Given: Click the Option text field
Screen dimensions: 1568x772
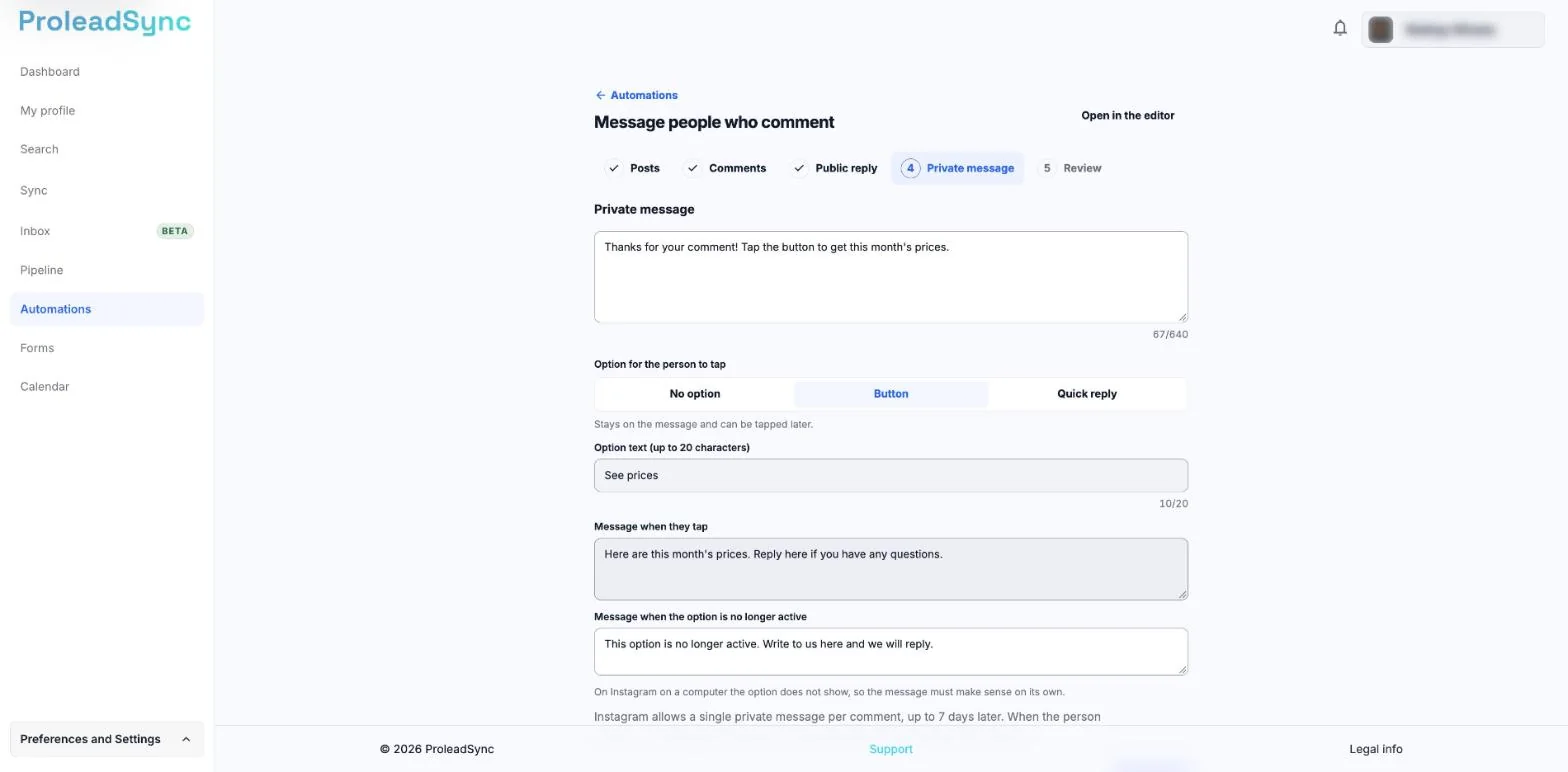Looking at the screenshot, I should pyautogui.click(x=891, y=475).
